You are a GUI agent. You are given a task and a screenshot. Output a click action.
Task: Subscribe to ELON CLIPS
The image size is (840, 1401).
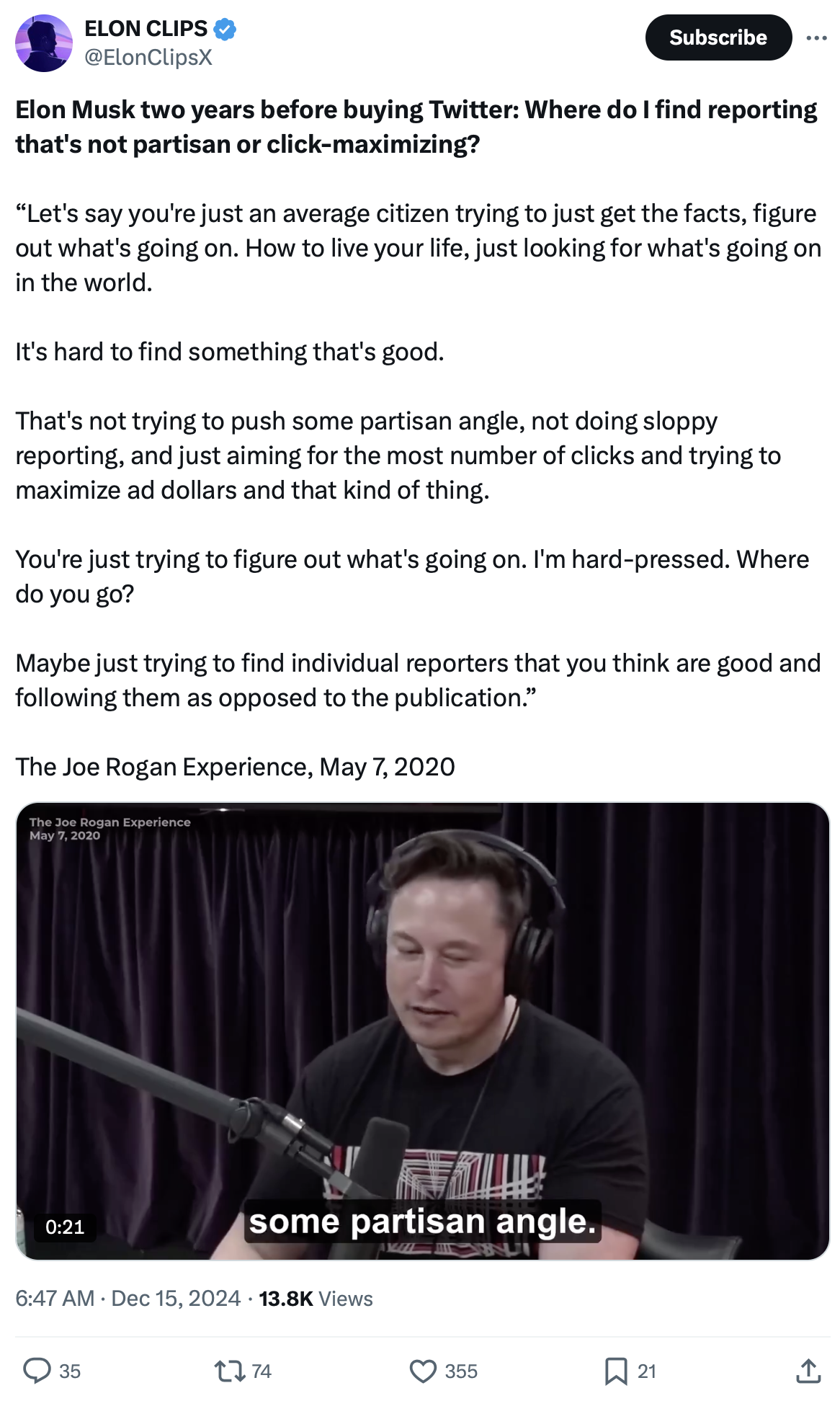(x=718, y=37)
